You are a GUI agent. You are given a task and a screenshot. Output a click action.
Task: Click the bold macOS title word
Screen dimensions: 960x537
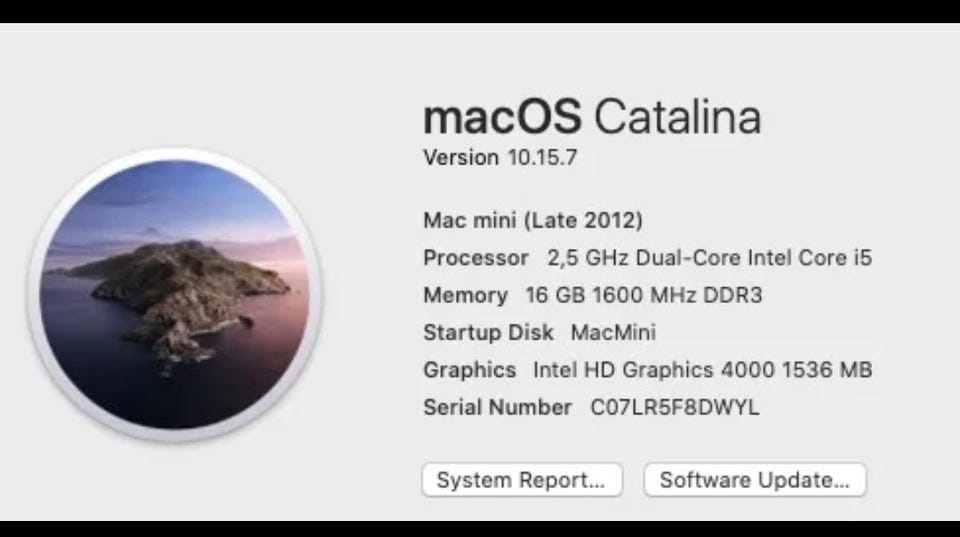(x=502, y=117)
